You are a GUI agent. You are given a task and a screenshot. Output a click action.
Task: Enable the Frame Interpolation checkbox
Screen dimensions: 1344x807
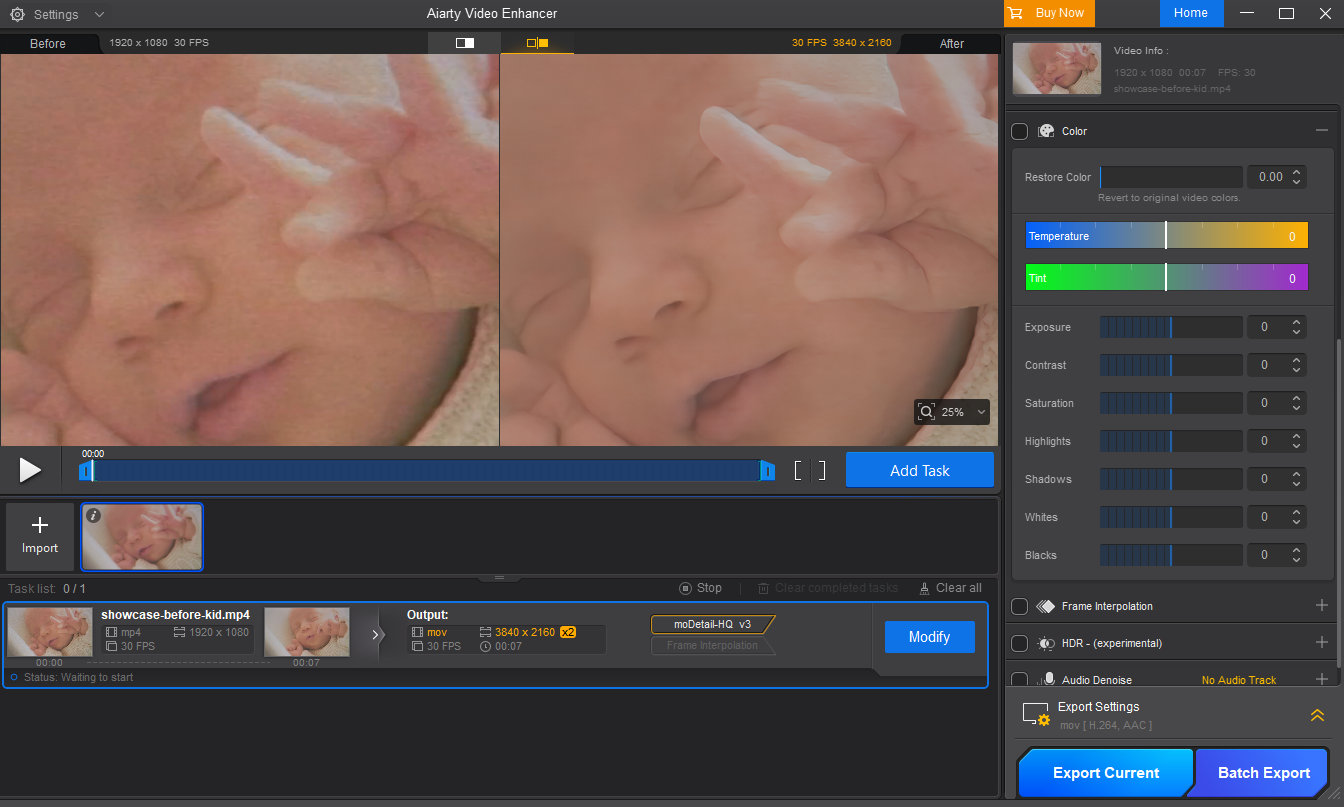(x=1019, y=606)
